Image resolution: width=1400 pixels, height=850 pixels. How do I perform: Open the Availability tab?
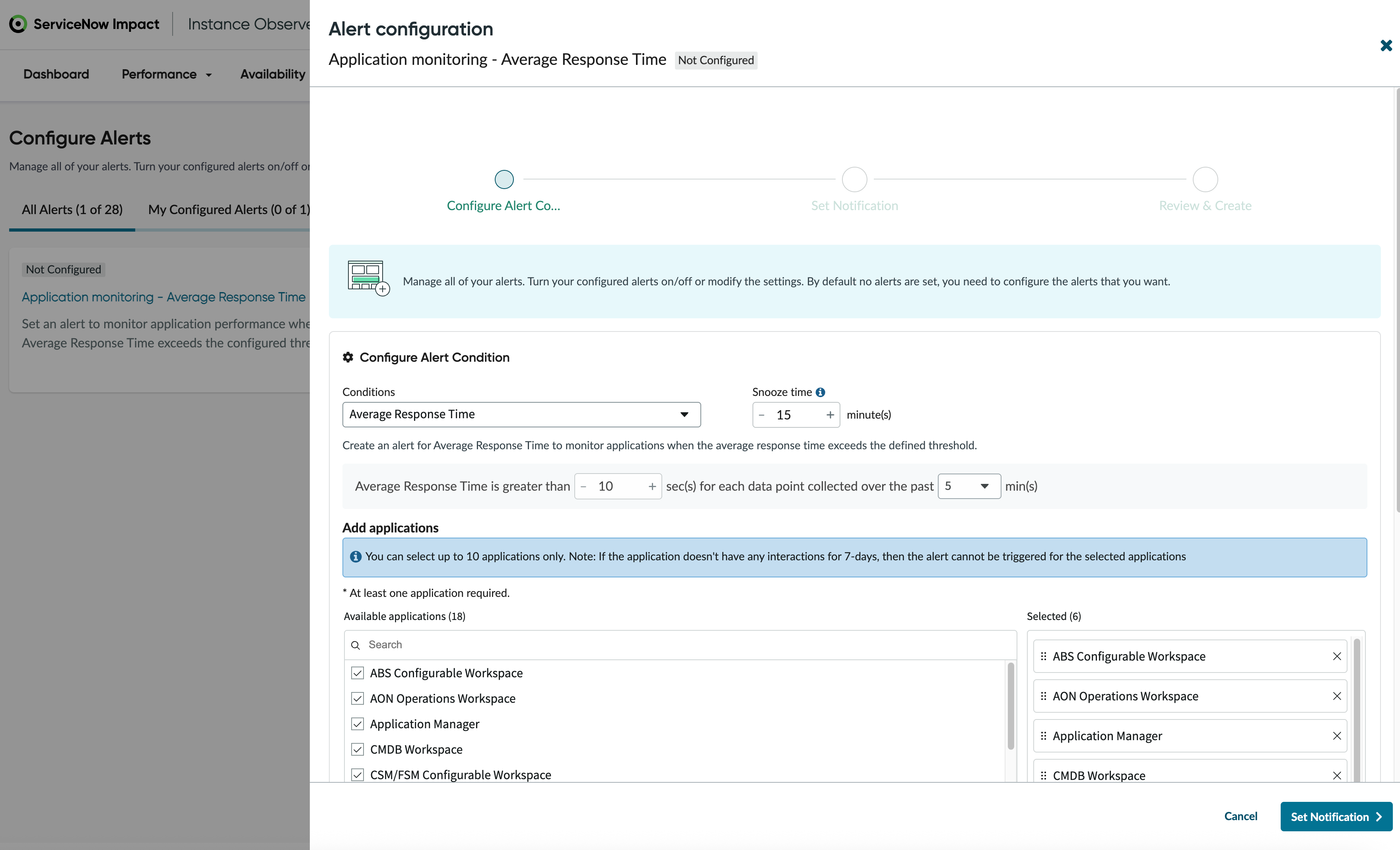click(273, 74)
